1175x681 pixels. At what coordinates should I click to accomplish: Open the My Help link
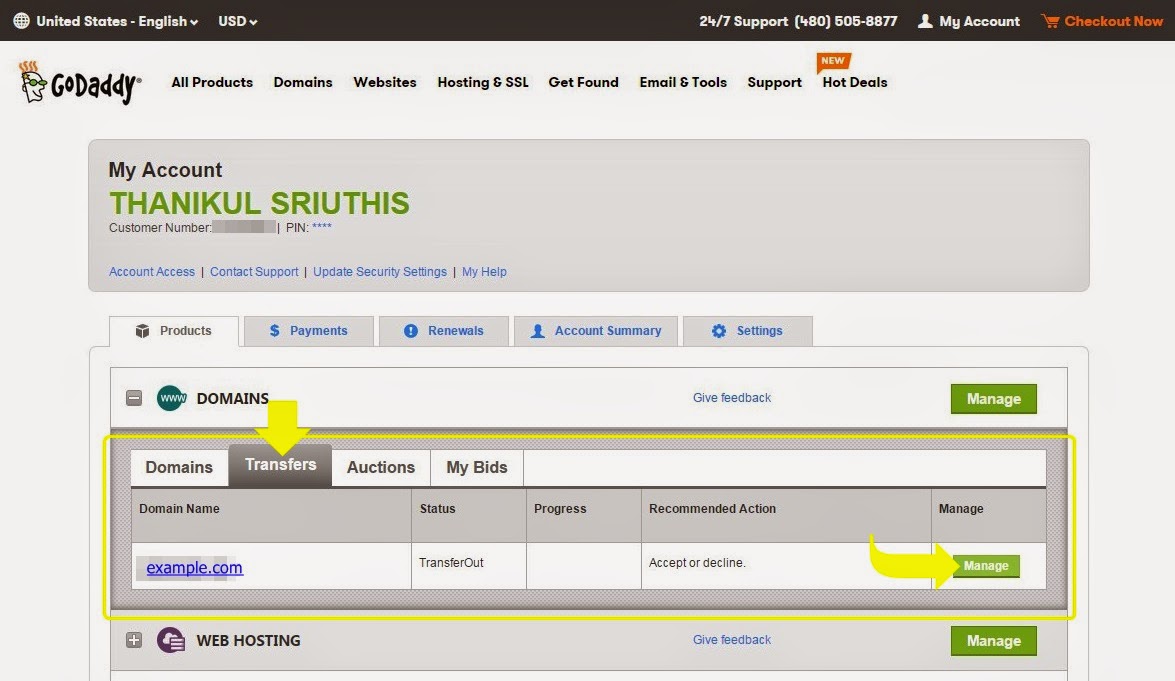(x=484, y=272)
